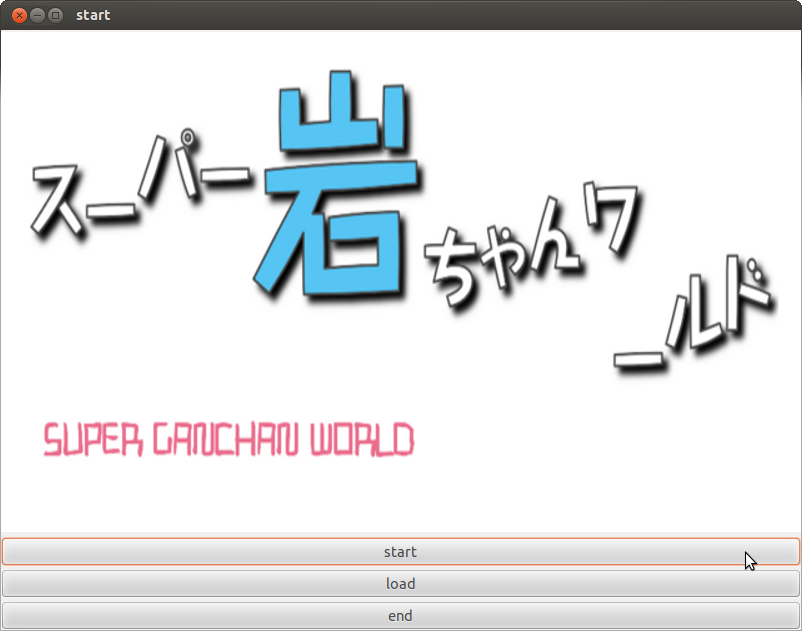The image size is (802, 631).
Task: Minimize the start window
Action: (x=37, y=15)
